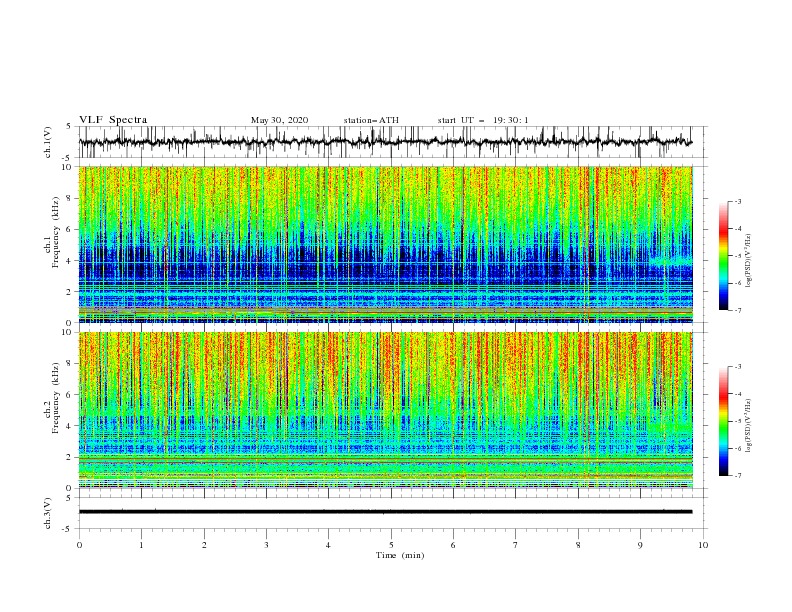This screenshot has height=612, width=792.
Task: Click inside the ch.1 spectrogram panel
Action: 385,244
